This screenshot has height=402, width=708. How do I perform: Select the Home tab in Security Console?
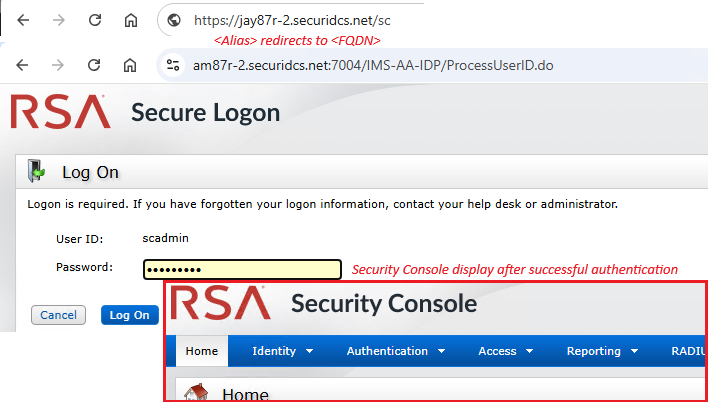[x=202, y=351]
